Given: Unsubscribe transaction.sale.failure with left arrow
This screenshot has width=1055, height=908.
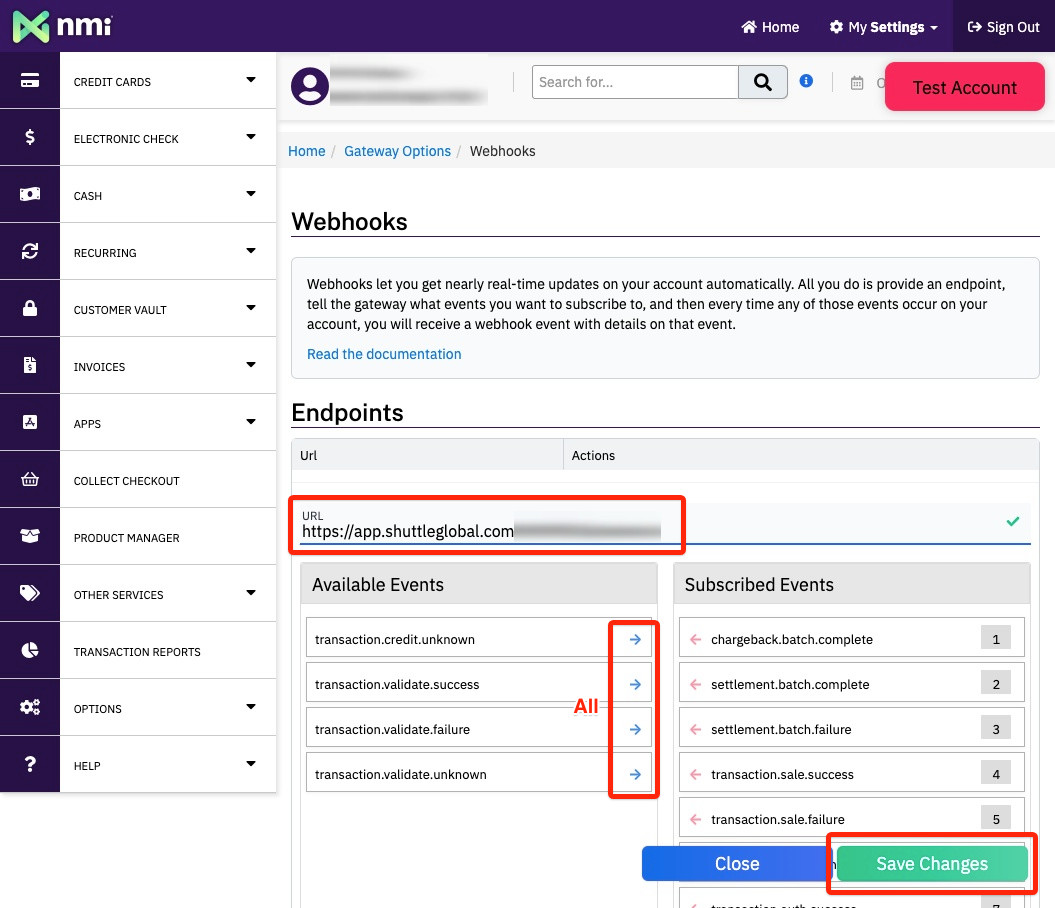Looking at the screenshot, I should (x=696, y=820).
